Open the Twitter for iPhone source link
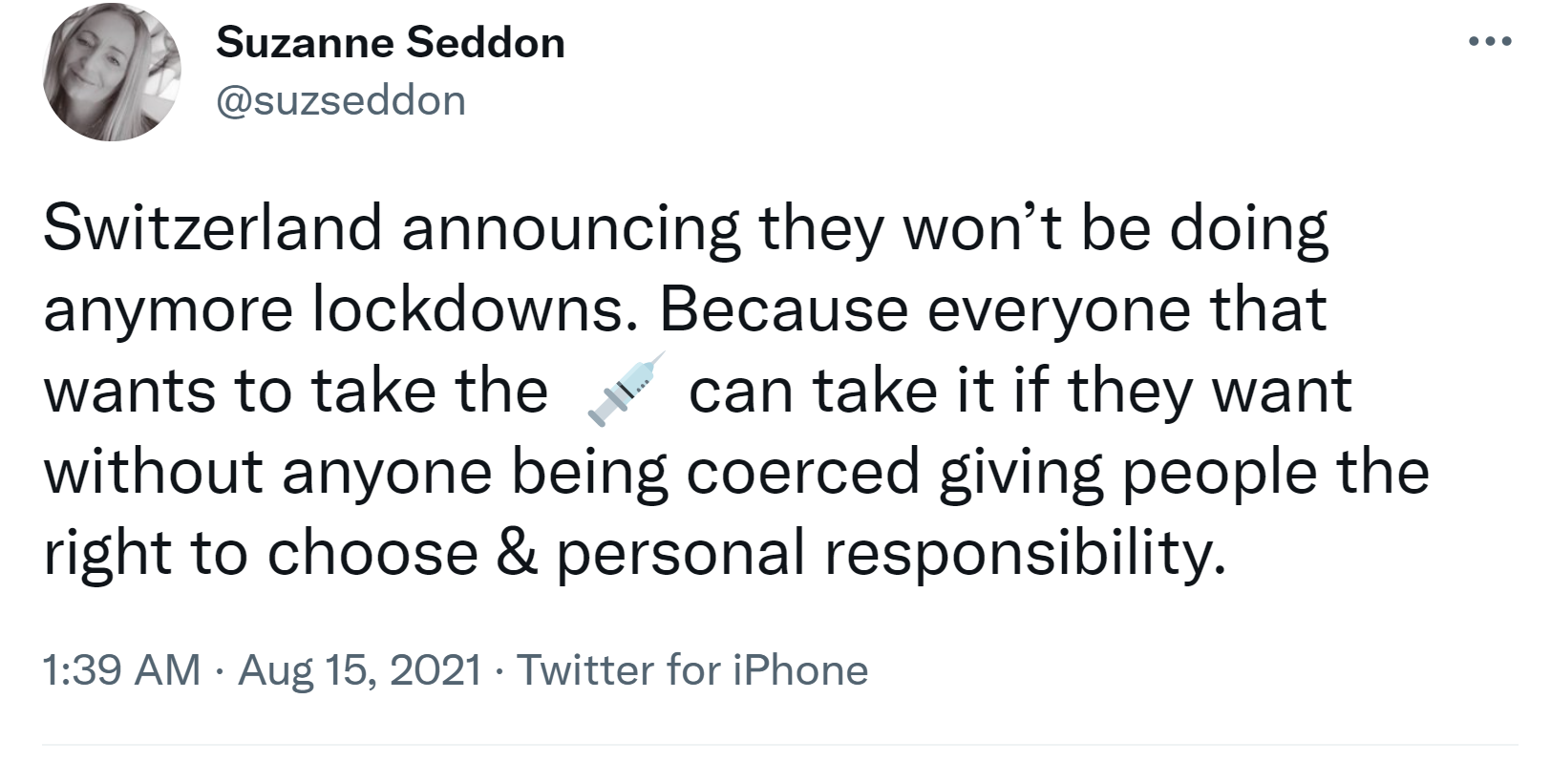This screenshot has height=784, width=1551. pos(691,670)
